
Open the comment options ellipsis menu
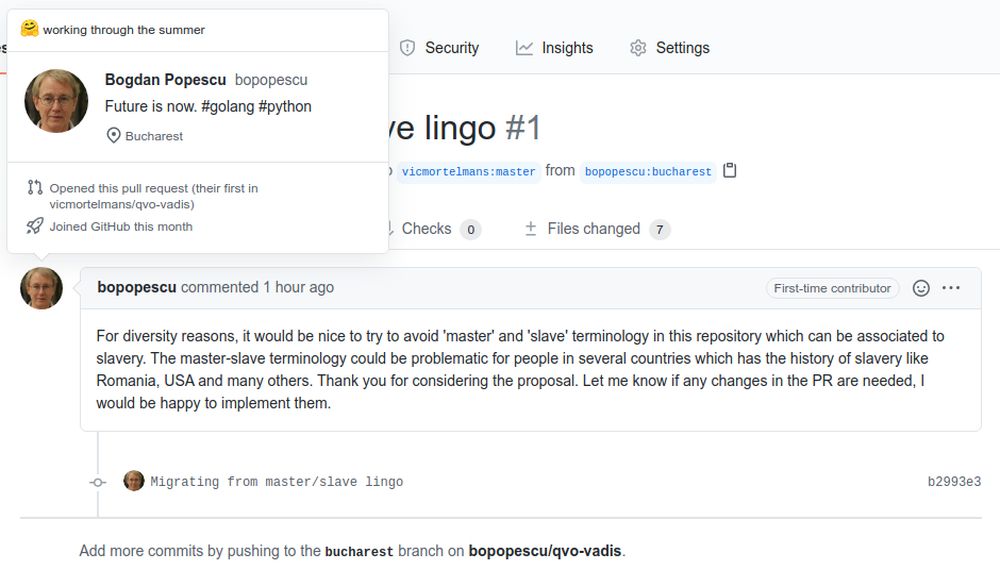(x=951, y=288)
